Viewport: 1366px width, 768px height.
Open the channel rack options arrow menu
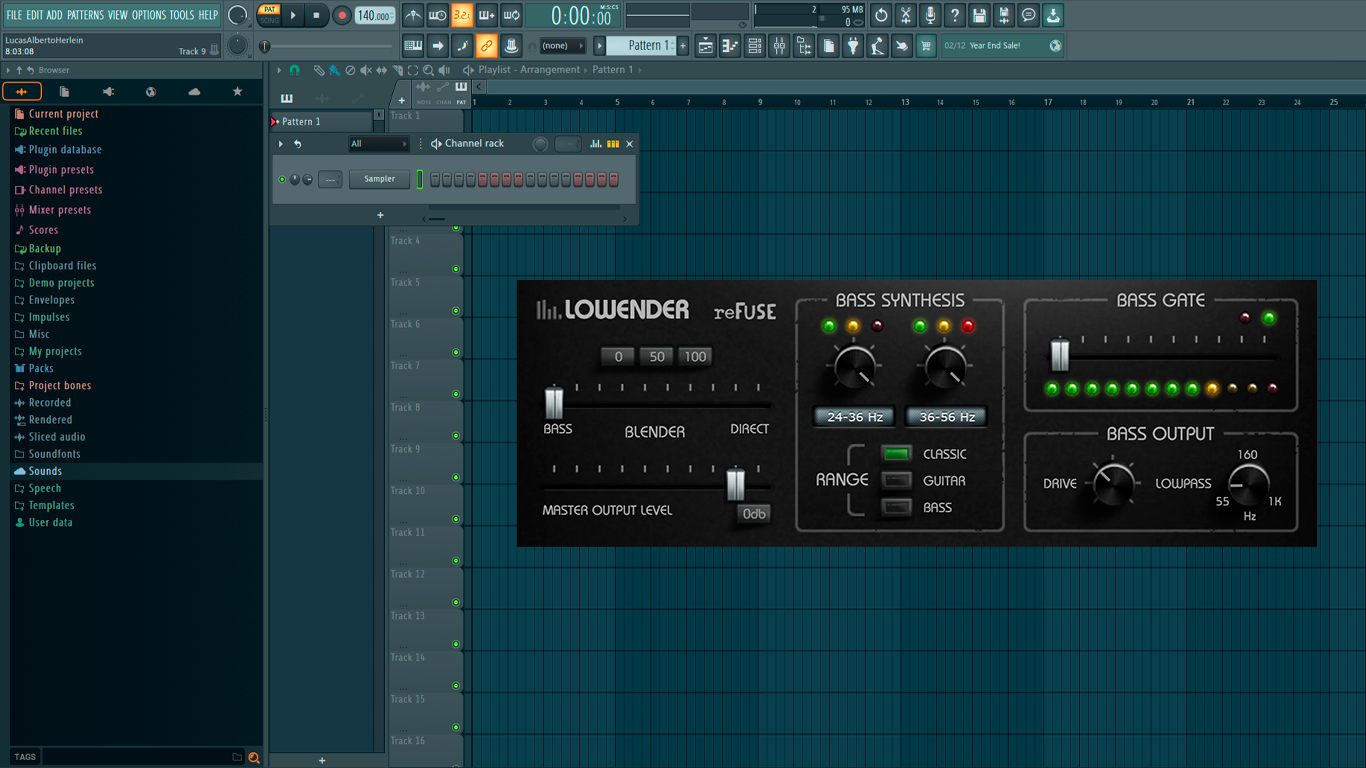tap(281, 144)
